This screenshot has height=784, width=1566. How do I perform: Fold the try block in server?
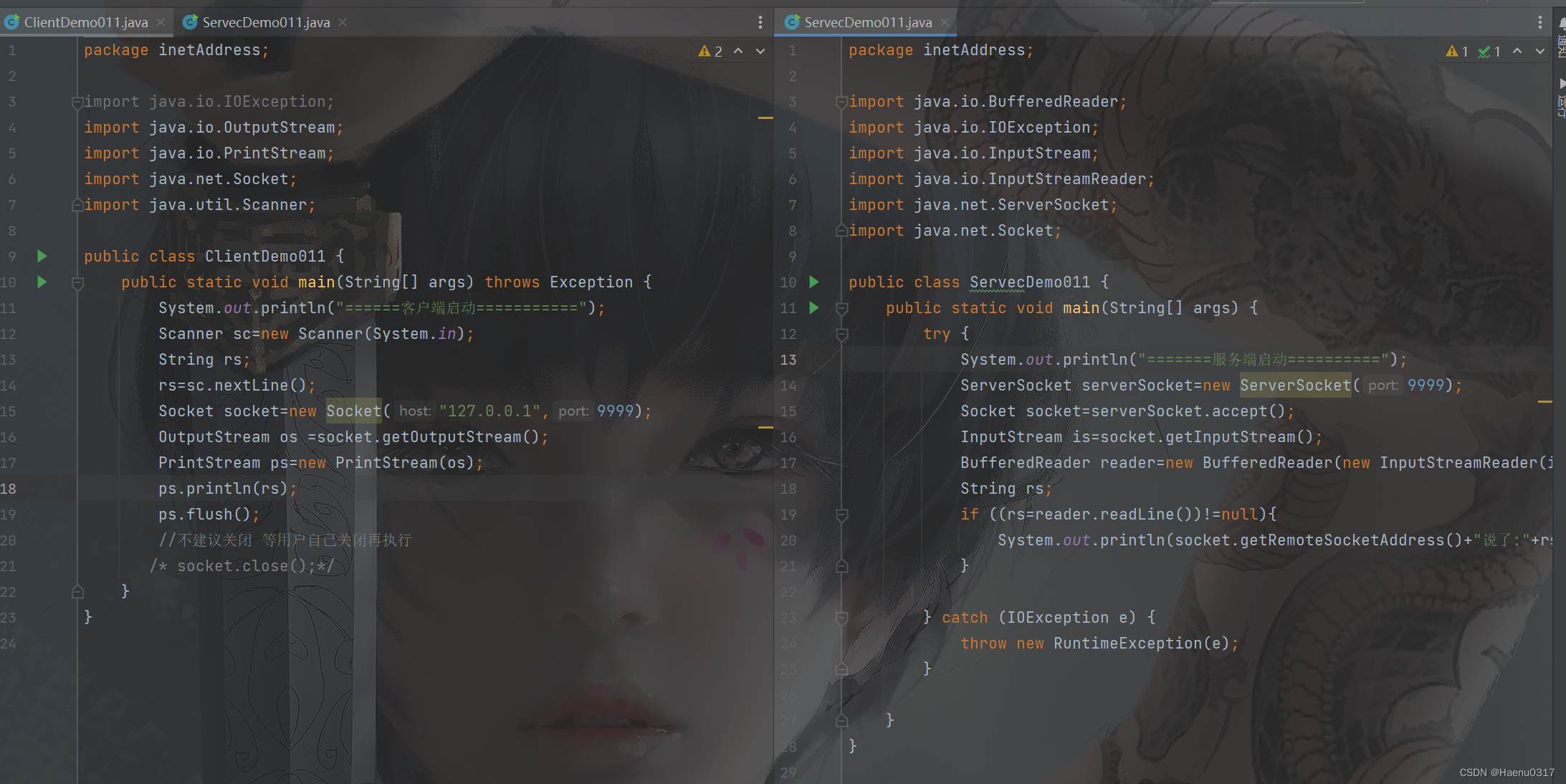coord(842,334)
